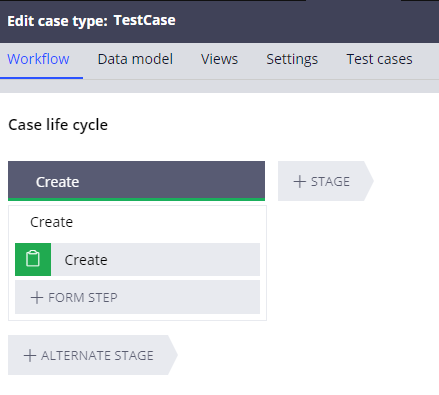Add an alternate stage
This screenshot has width=439, height=395.
tap(92, 355)
